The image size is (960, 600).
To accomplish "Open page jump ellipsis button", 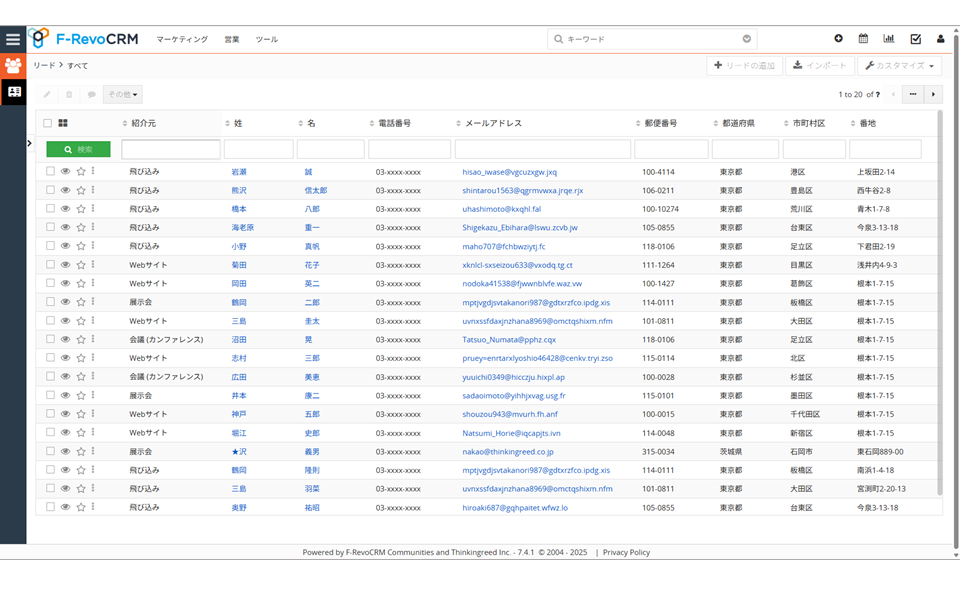I will click(x=913, y=94).
